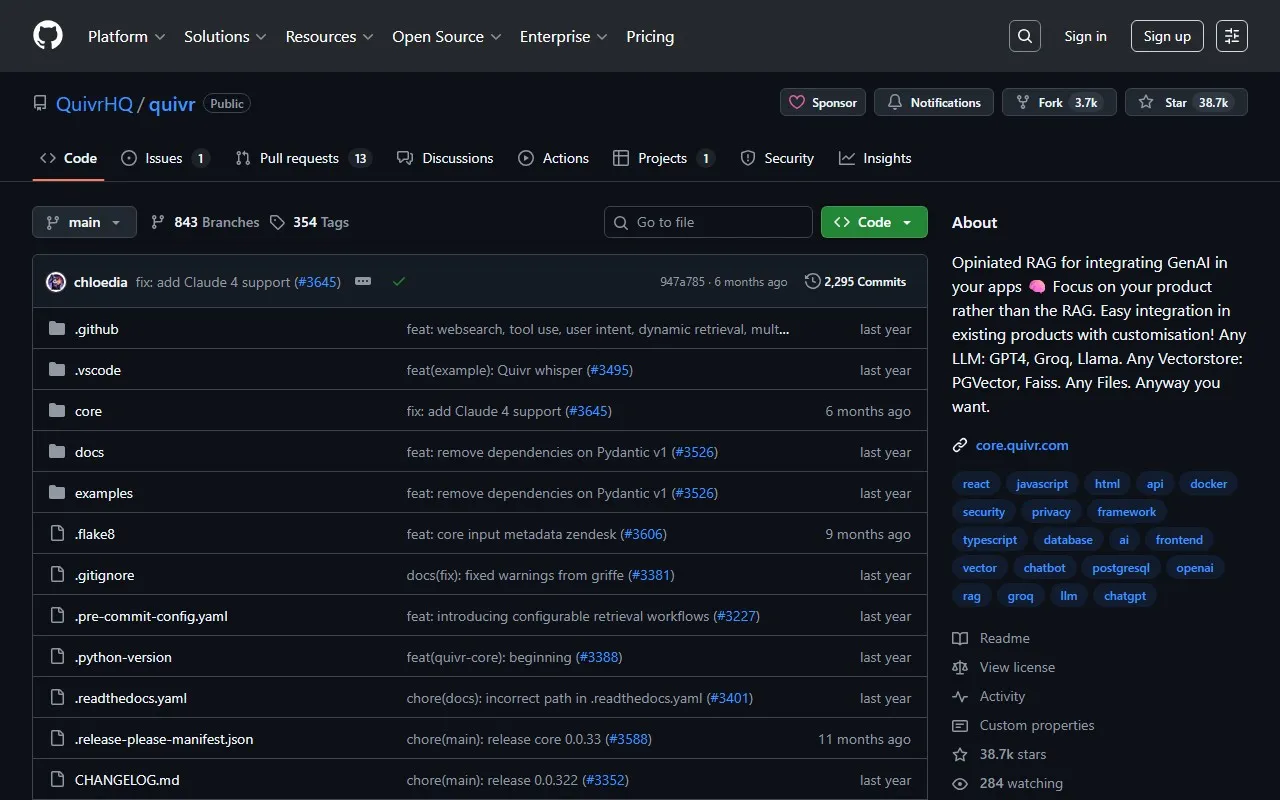Viewport: 1280px width, 800px height.
Task: Click the chloedia avatar thumbnail
Action: pyautogui.click(x=56, y=282)
